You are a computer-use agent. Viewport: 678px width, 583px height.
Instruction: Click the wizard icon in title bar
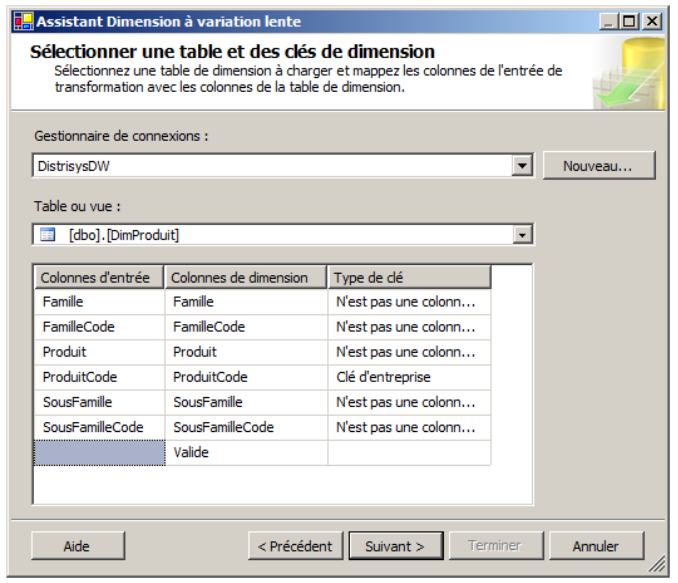click(21, 21)
